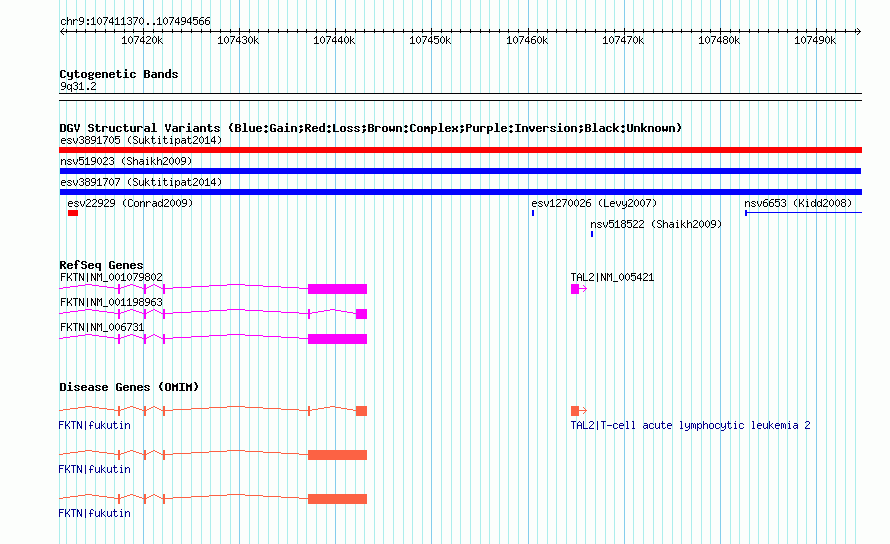The height and width of the screenshot is (544, 890).
Task: Click the DGV Structural Variants track title
Action: (x=370, y=128)
